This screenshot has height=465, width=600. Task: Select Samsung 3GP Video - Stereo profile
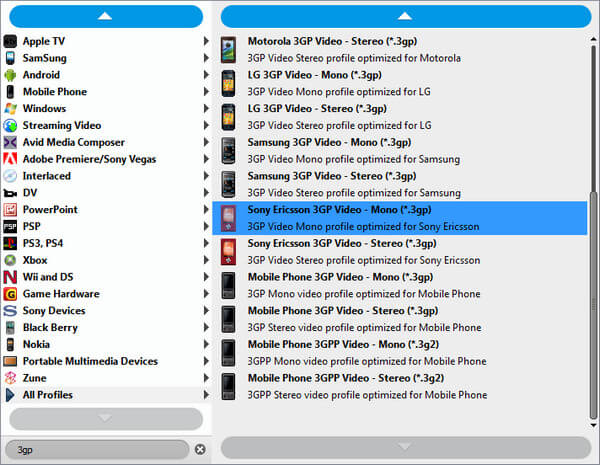(400, 184)
